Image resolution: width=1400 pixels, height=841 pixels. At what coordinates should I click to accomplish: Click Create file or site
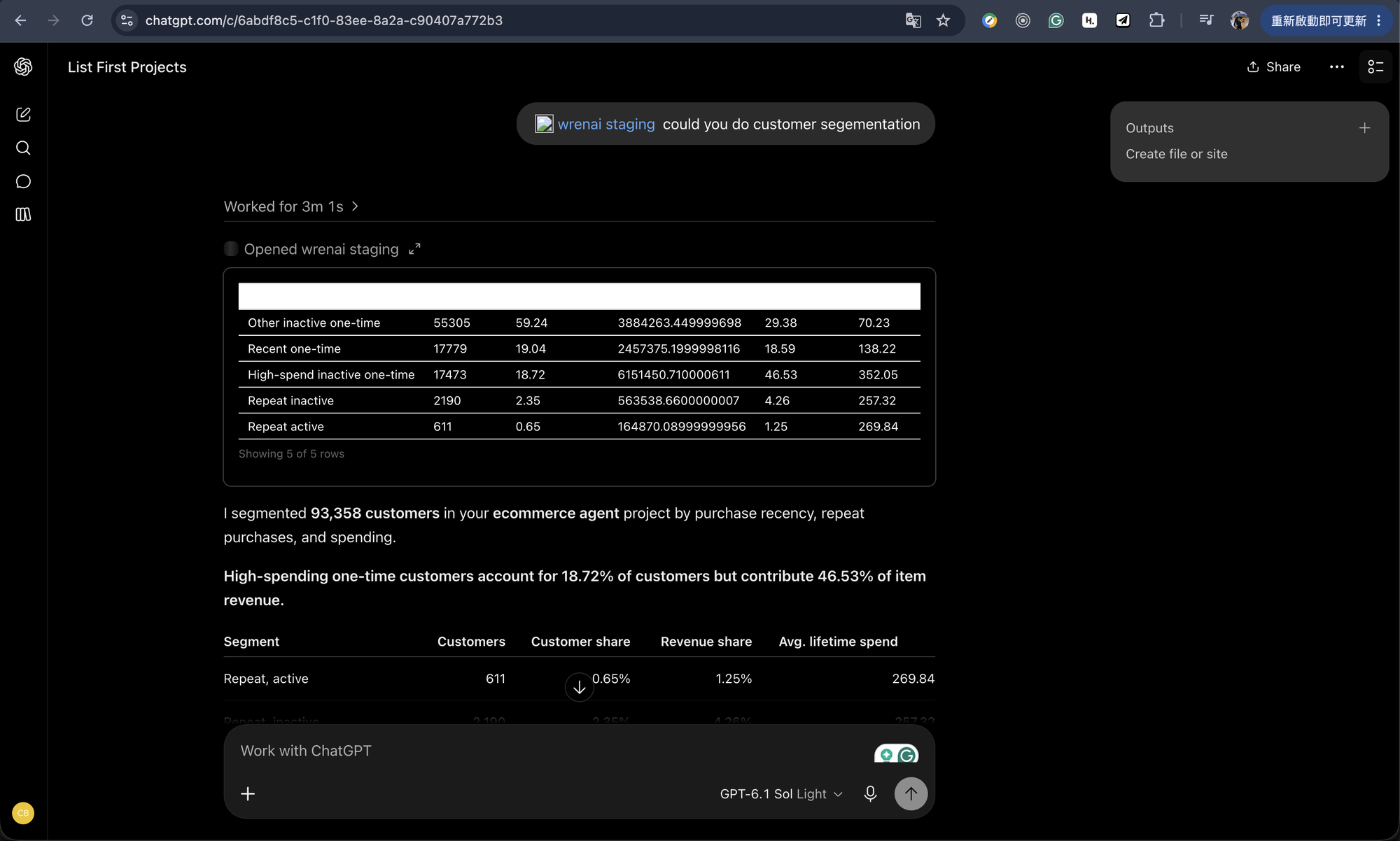1176,154
